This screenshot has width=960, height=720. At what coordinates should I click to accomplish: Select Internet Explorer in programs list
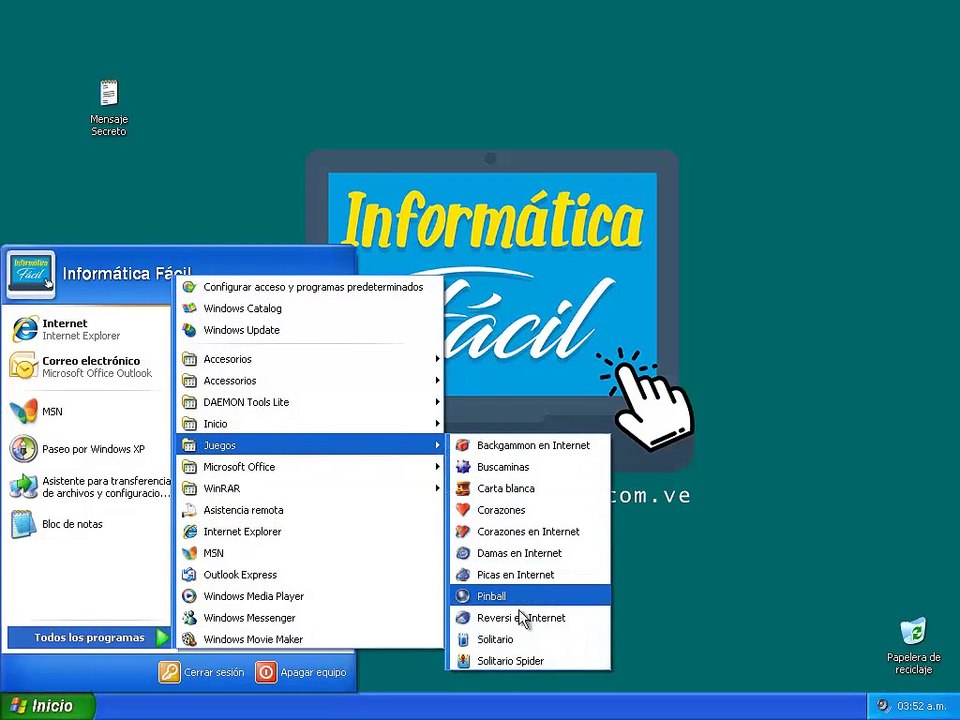pyautogui.click(x=310, y=531)
